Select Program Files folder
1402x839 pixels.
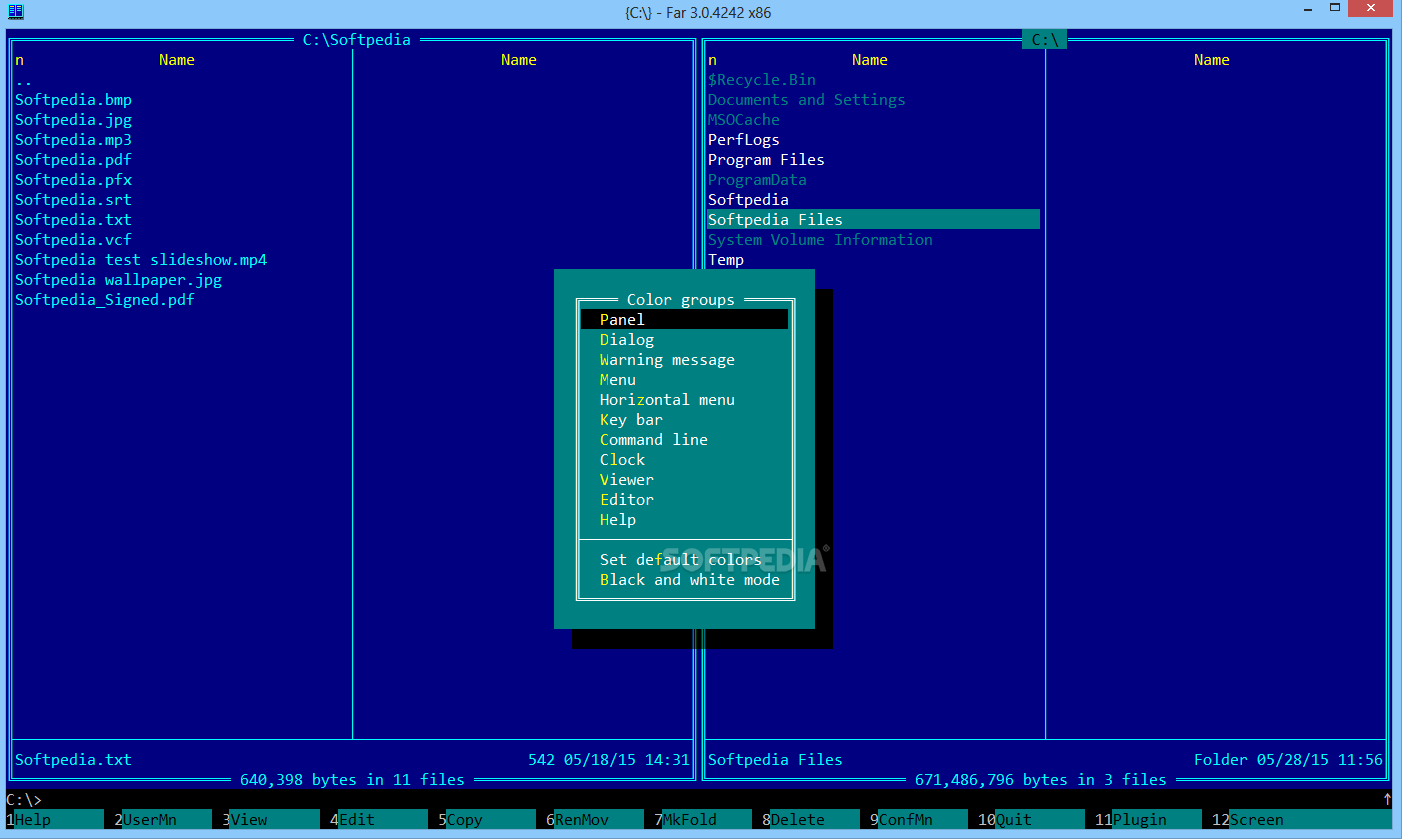point(766,159)
